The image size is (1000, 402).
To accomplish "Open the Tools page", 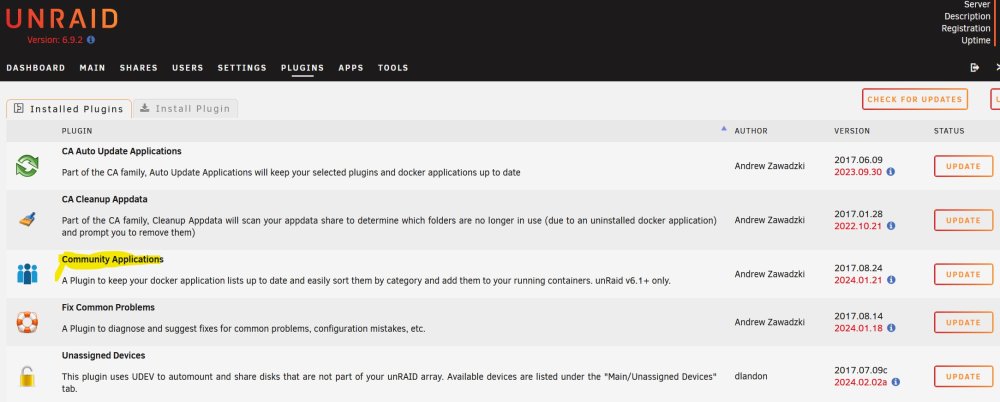I will (393, 68).
